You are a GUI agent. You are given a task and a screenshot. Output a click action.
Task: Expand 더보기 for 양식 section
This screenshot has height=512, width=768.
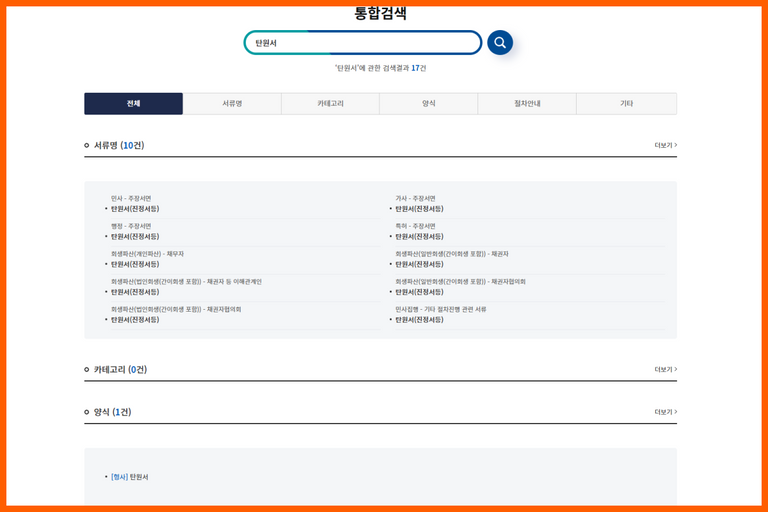(665, 412)
